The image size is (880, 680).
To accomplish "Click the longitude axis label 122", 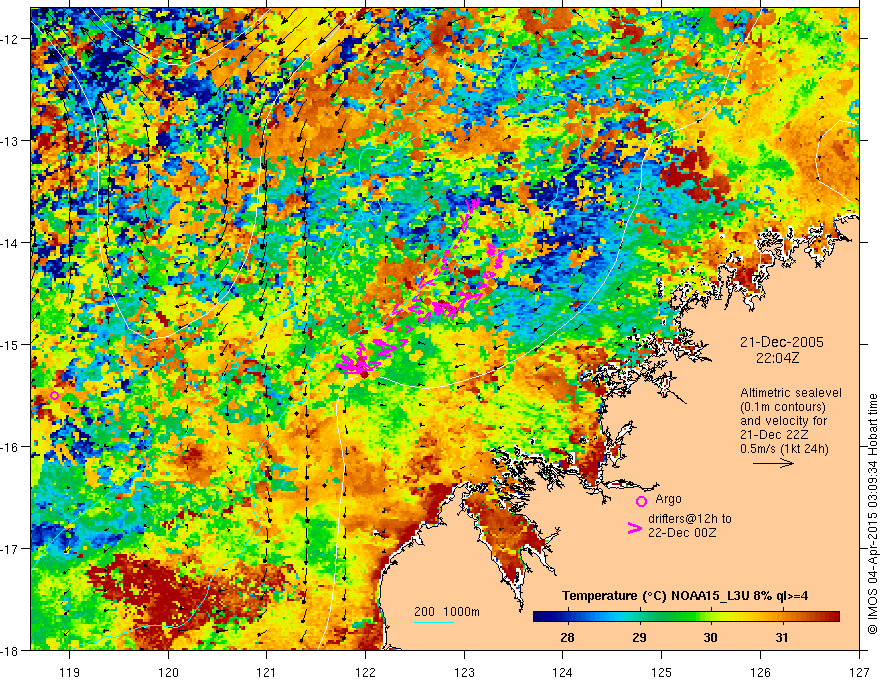I will (365, 672).
